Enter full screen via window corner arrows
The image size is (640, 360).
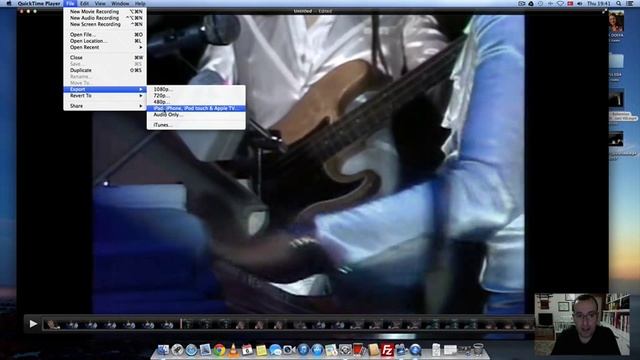[x=604, y=11]
